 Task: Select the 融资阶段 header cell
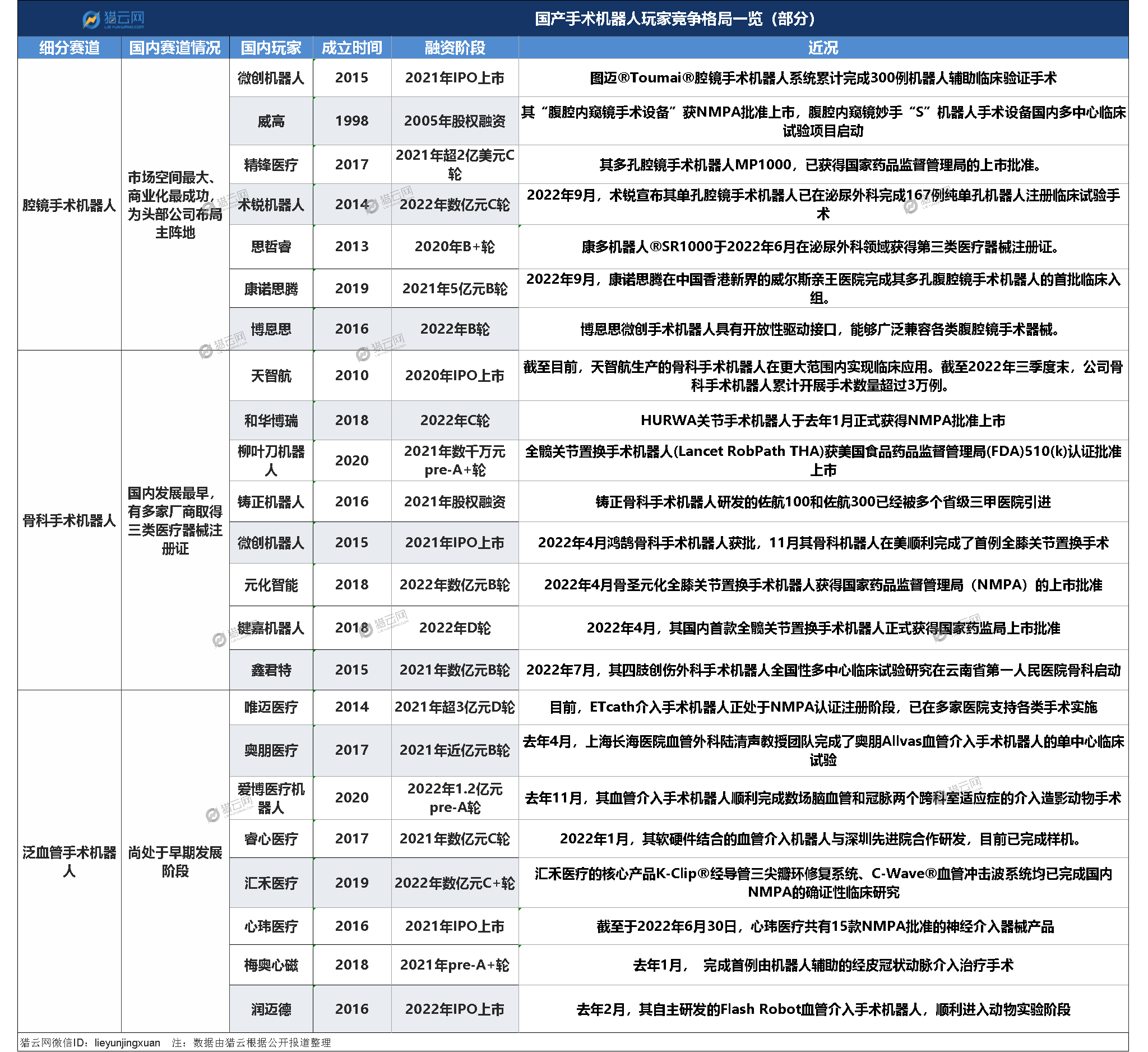pos(455,48)
